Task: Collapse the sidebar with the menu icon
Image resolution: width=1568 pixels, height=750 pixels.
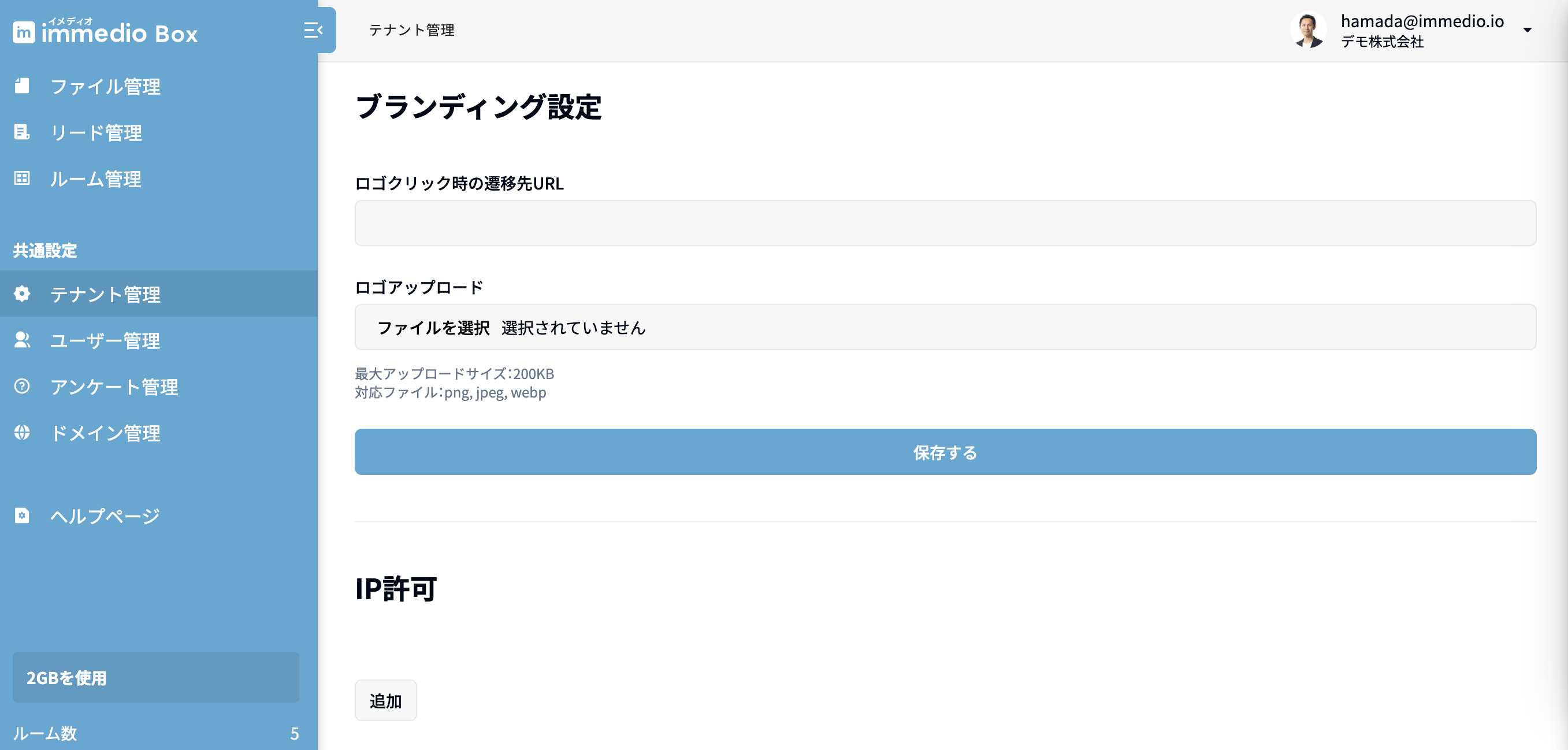Action: [x=313, y=30]
